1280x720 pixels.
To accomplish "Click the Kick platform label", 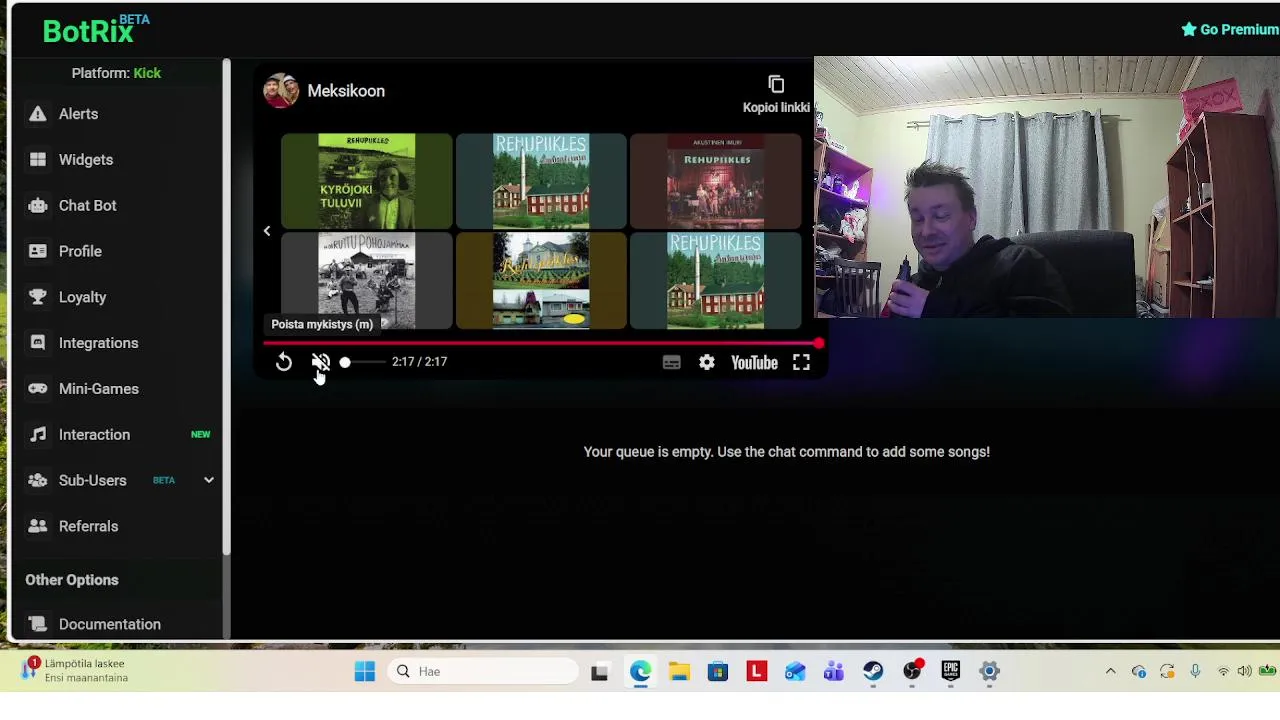I will pyautogui.click(x=147, y=73).
